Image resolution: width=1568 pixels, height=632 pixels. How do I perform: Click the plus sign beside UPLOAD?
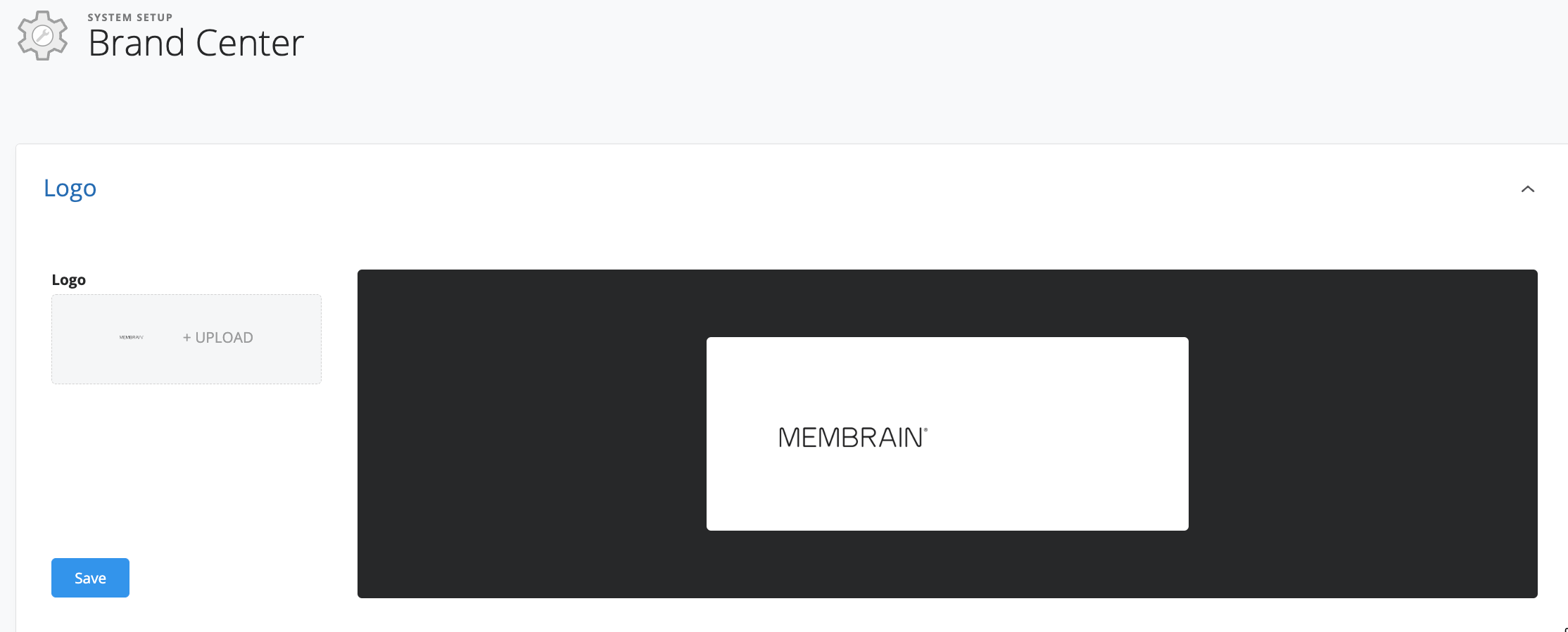tap(186, 338)
